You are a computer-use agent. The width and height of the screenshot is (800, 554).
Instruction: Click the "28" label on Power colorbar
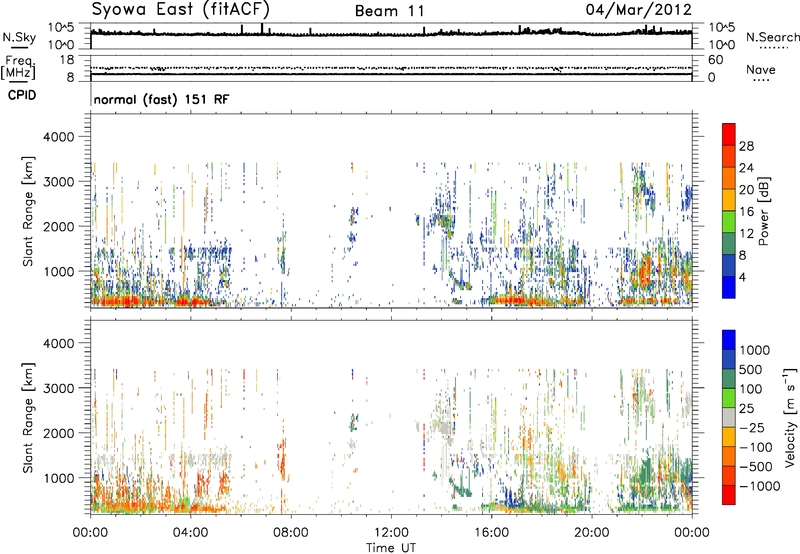[746, 146]
